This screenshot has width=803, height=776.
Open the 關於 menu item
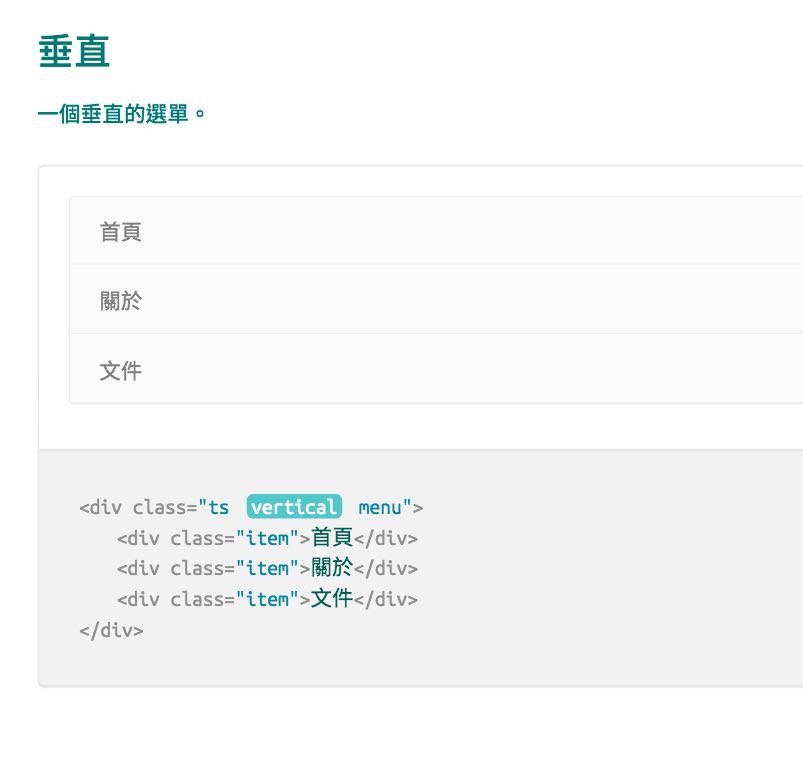pyautogui.click(x=436, y=300)
